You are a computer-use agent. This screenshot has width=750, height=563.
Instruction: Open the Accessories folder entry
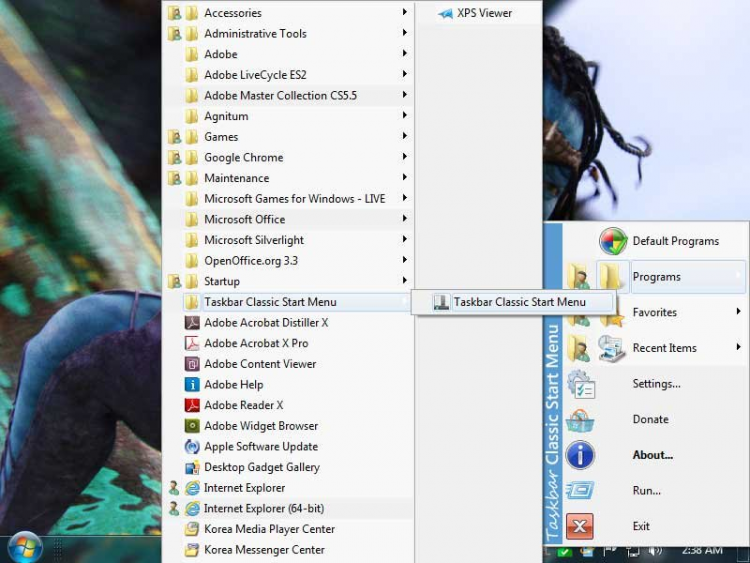[288, 13]
